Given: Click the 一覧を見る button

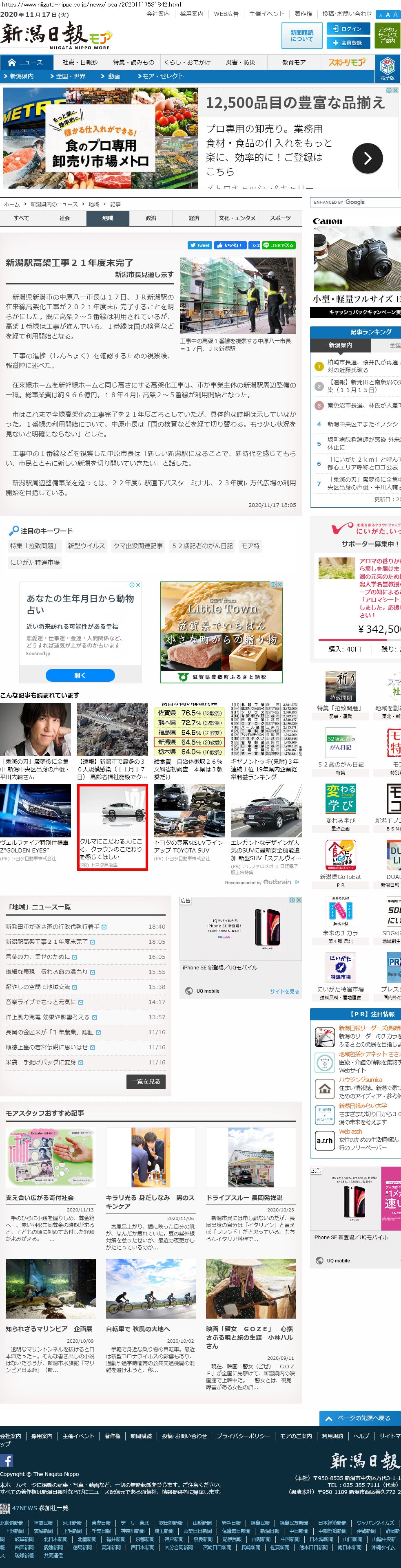Looking at the screenshot, I should [x=146, y=1081].
